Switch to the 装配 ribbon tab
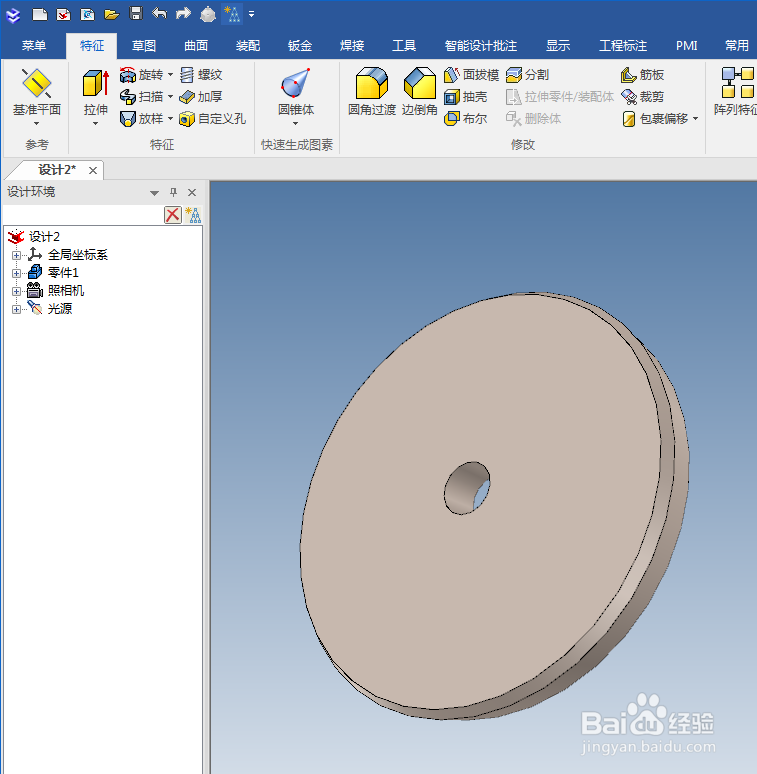 248,46
